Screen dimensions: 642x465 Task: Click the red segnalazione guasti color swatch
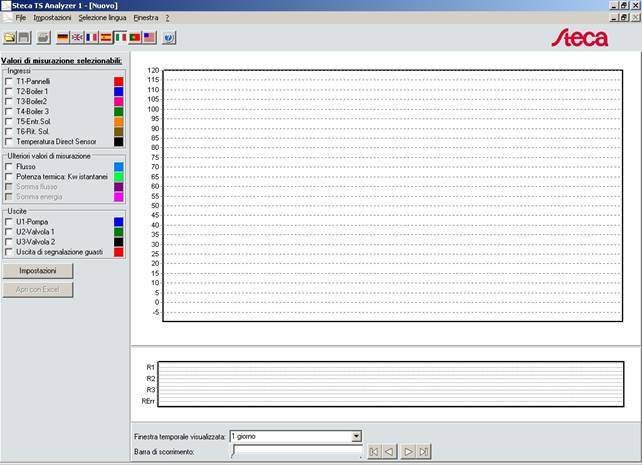pyautogui.click(x=118, y=252)
